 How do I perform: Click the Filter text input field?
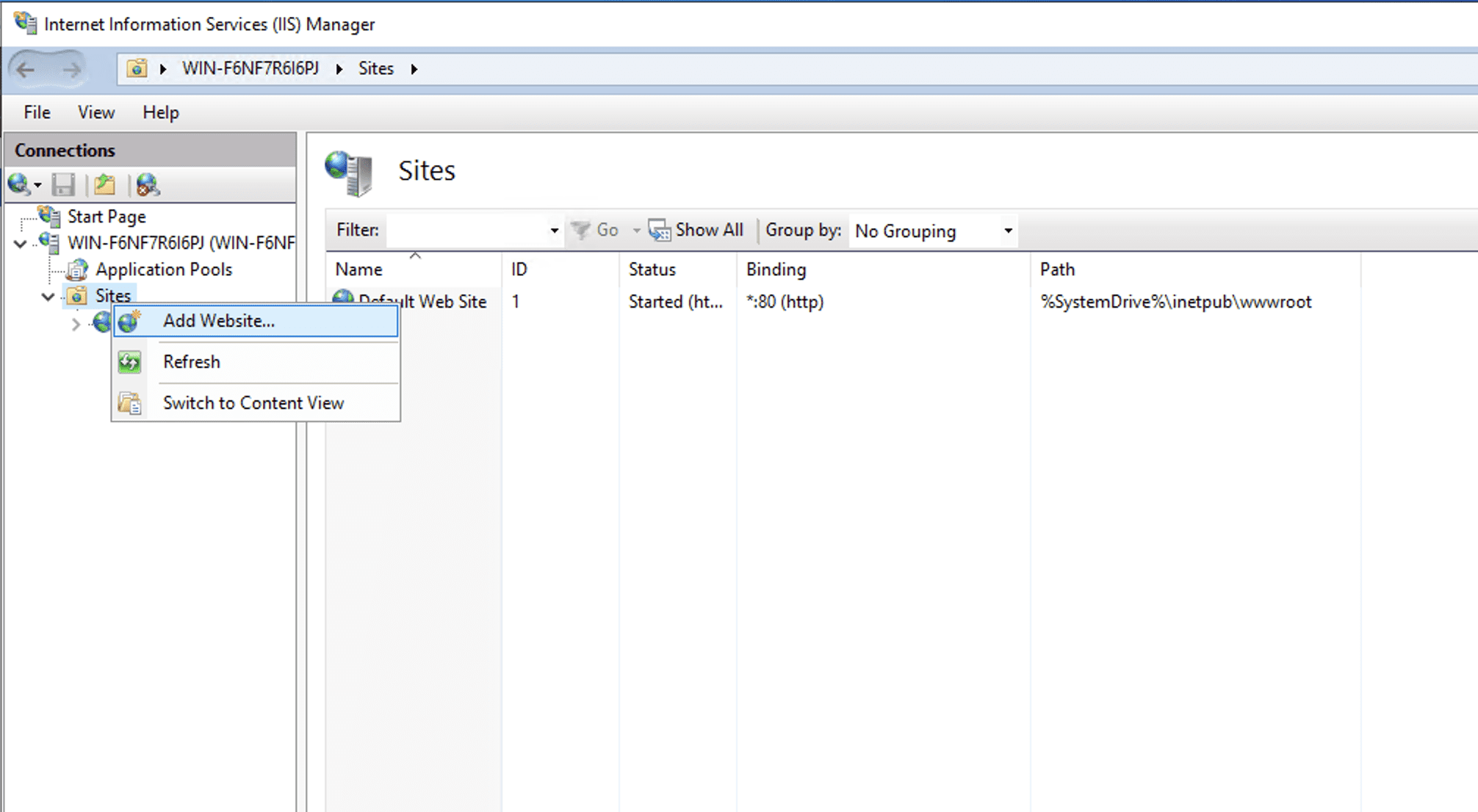pos(466,231)
